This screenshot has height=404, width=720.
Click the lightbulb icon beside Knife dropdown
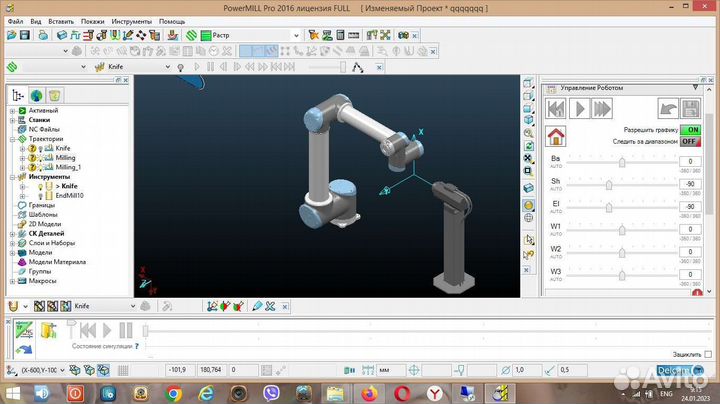click(181, 67)
